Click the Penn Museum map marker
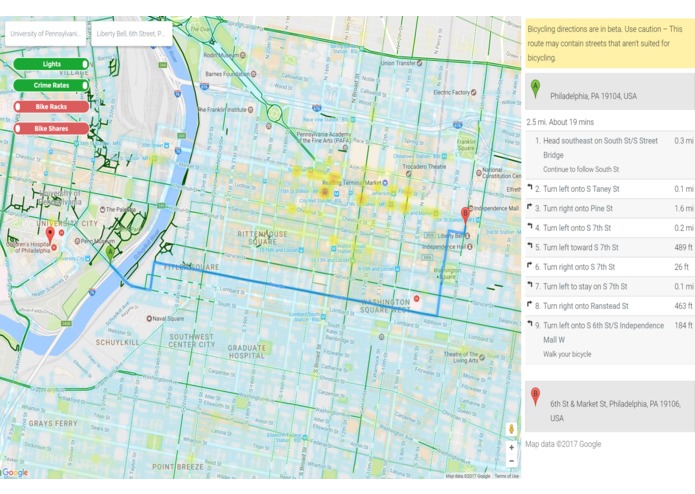 pyautogui.click(x=77, y=241)
